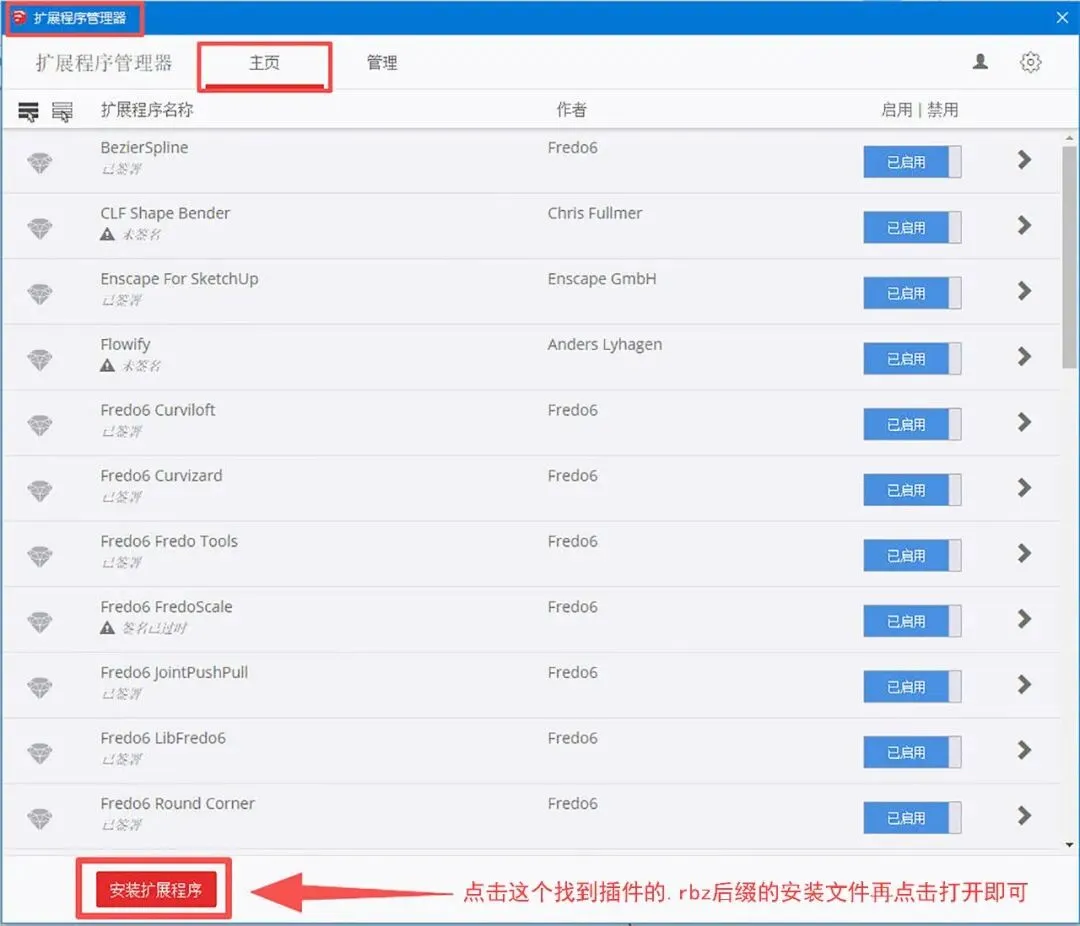Click warning triangle under Fredo6 FredoScale
This screenshot has width=1080, height=926.
[107, 628]
